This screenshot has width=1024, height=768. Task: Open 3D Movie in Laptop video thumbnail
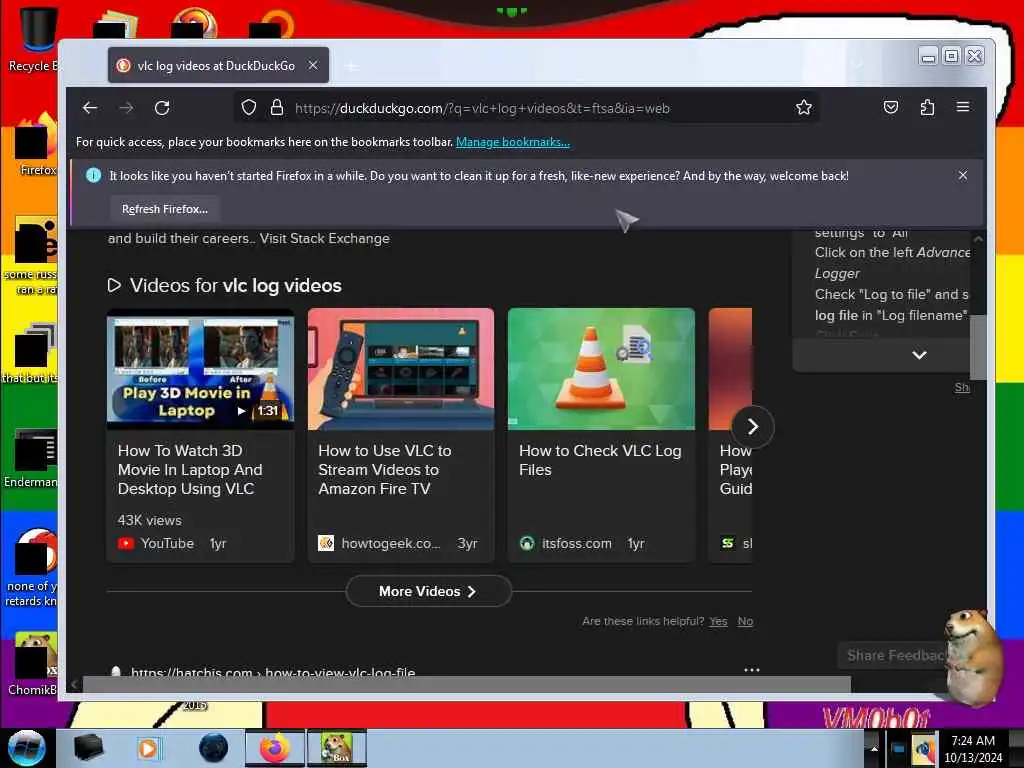[200, 369]
